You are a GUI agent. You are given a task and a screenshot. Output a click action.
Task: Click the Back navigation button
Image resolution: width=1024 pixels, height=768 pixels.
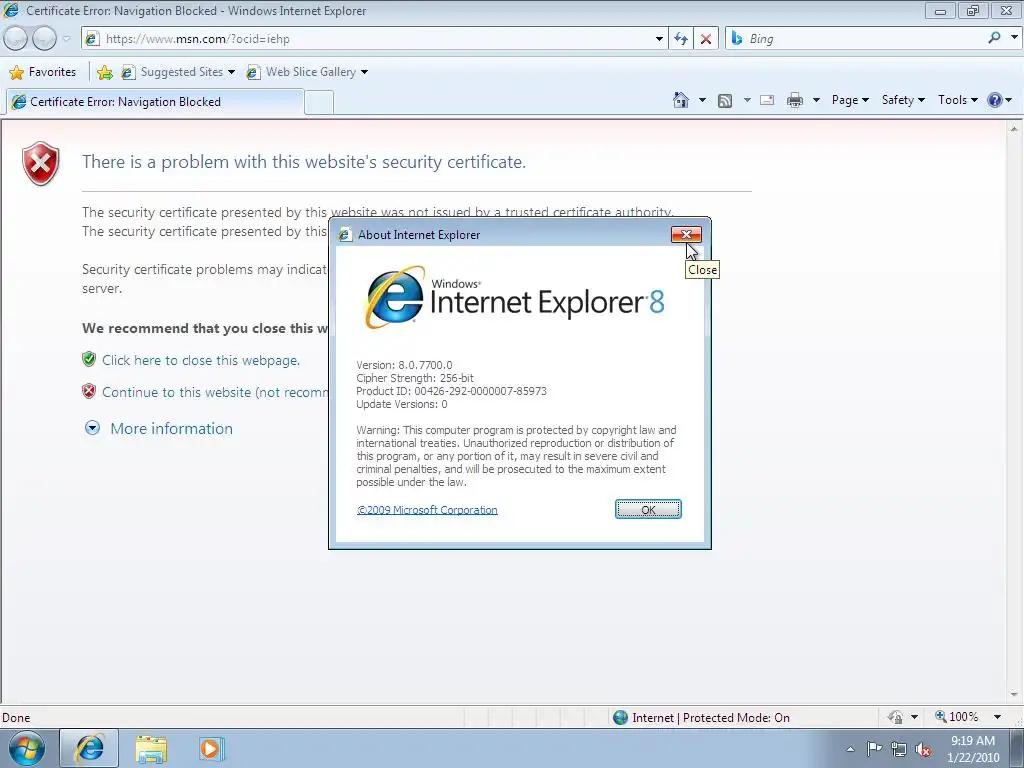(16, 39)
